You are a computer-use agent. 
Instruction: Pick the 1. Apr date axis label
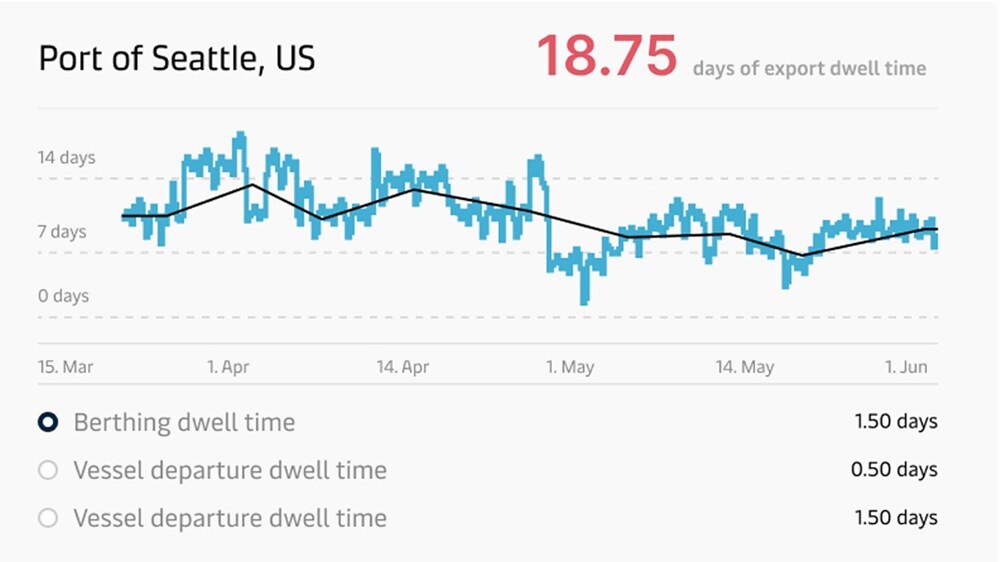click(228, 367)
